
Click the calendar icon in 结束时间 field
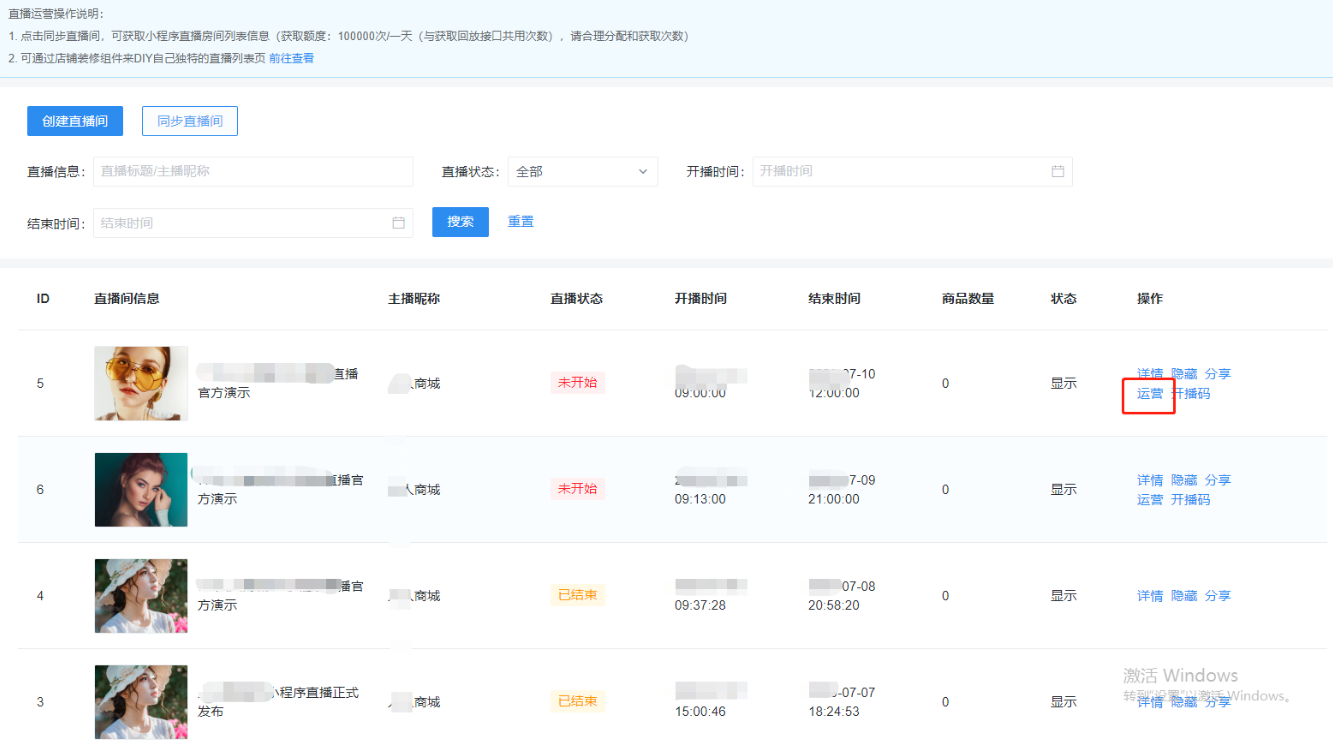coord(398,223)
